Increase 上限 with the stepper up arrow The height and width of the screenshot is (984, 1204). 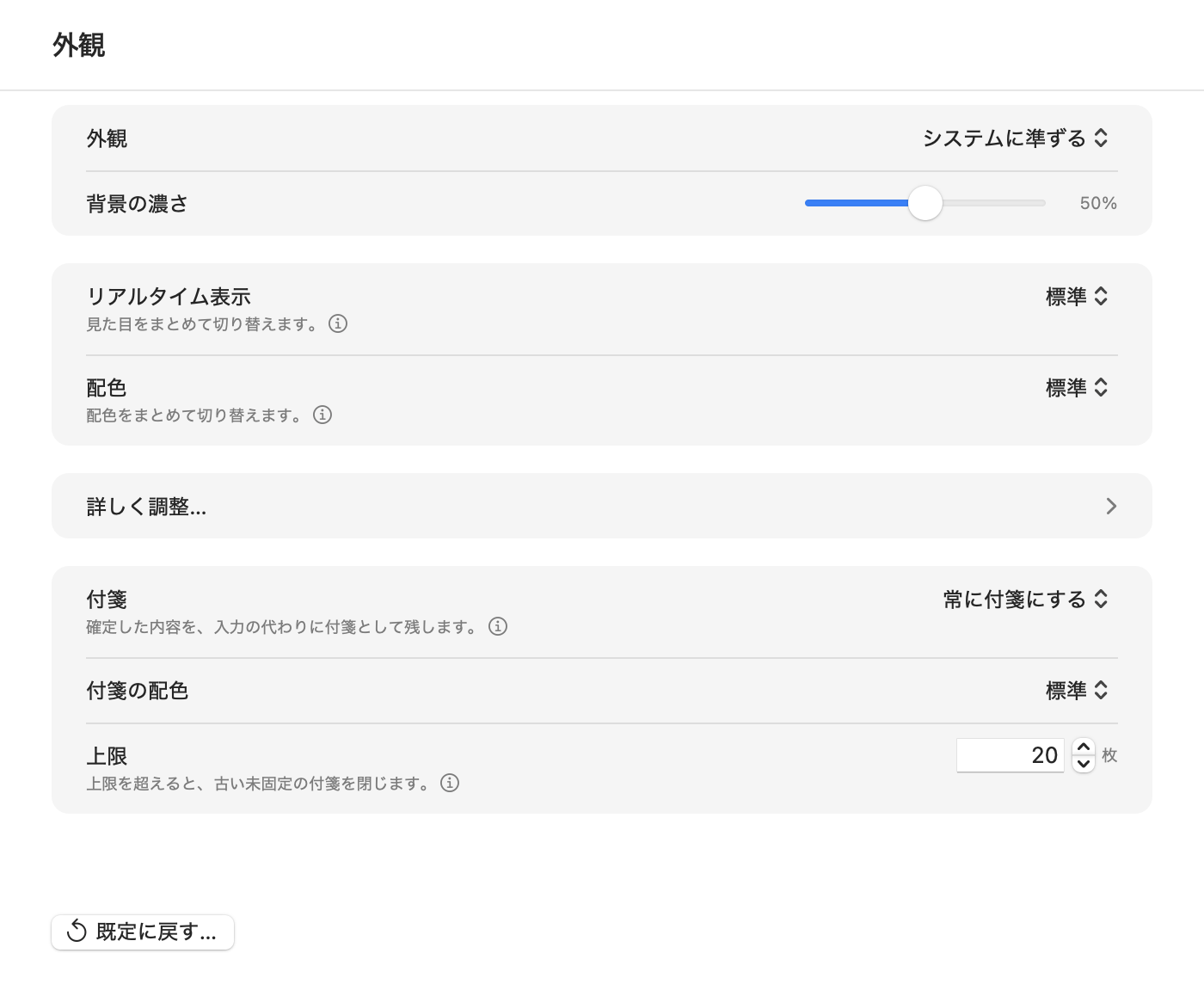(x=1084, y=747)
